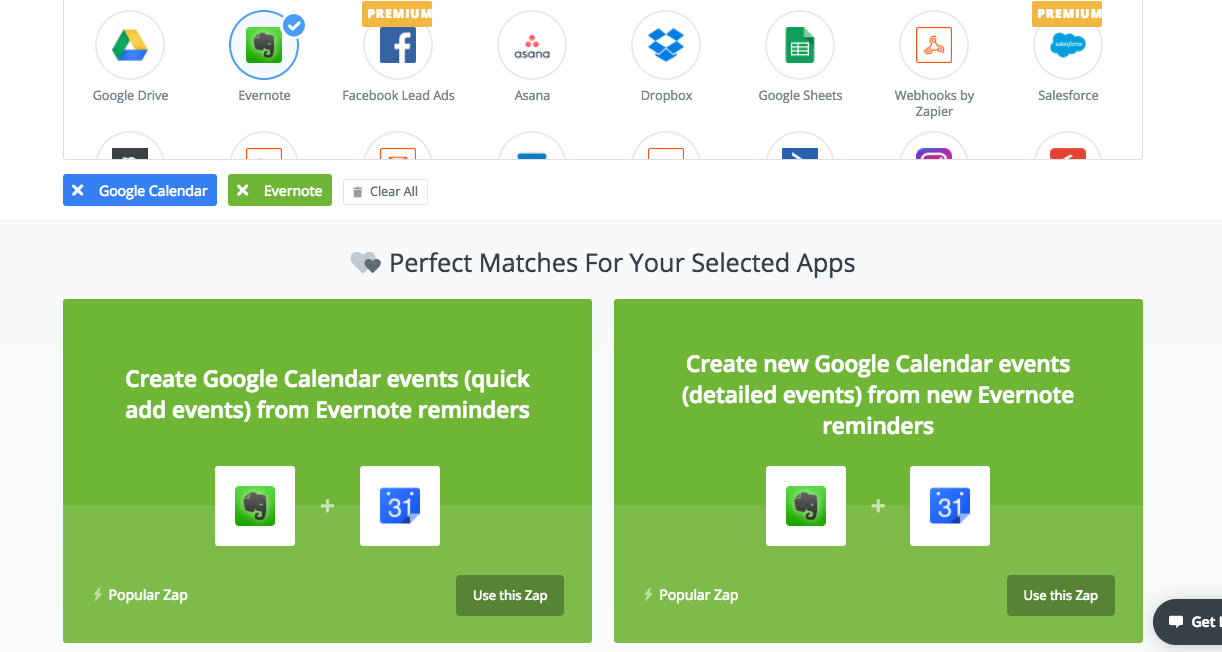Choose the Facebook Lead Ads app icon

pos(398,45)
